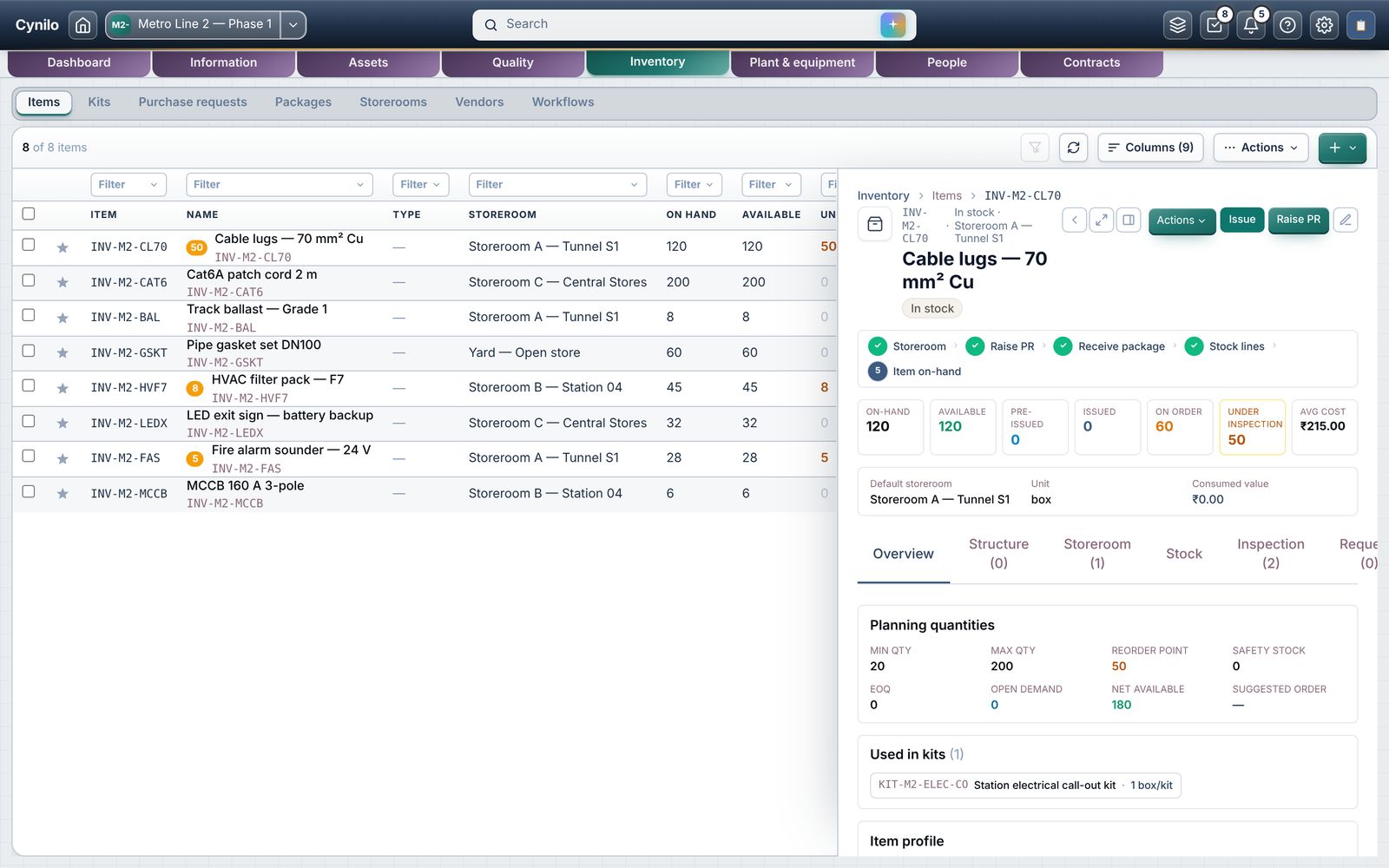Open the Purchase requests sub-tab
The width and height of the screenshot is (1389, 868).
click(193, 102)
